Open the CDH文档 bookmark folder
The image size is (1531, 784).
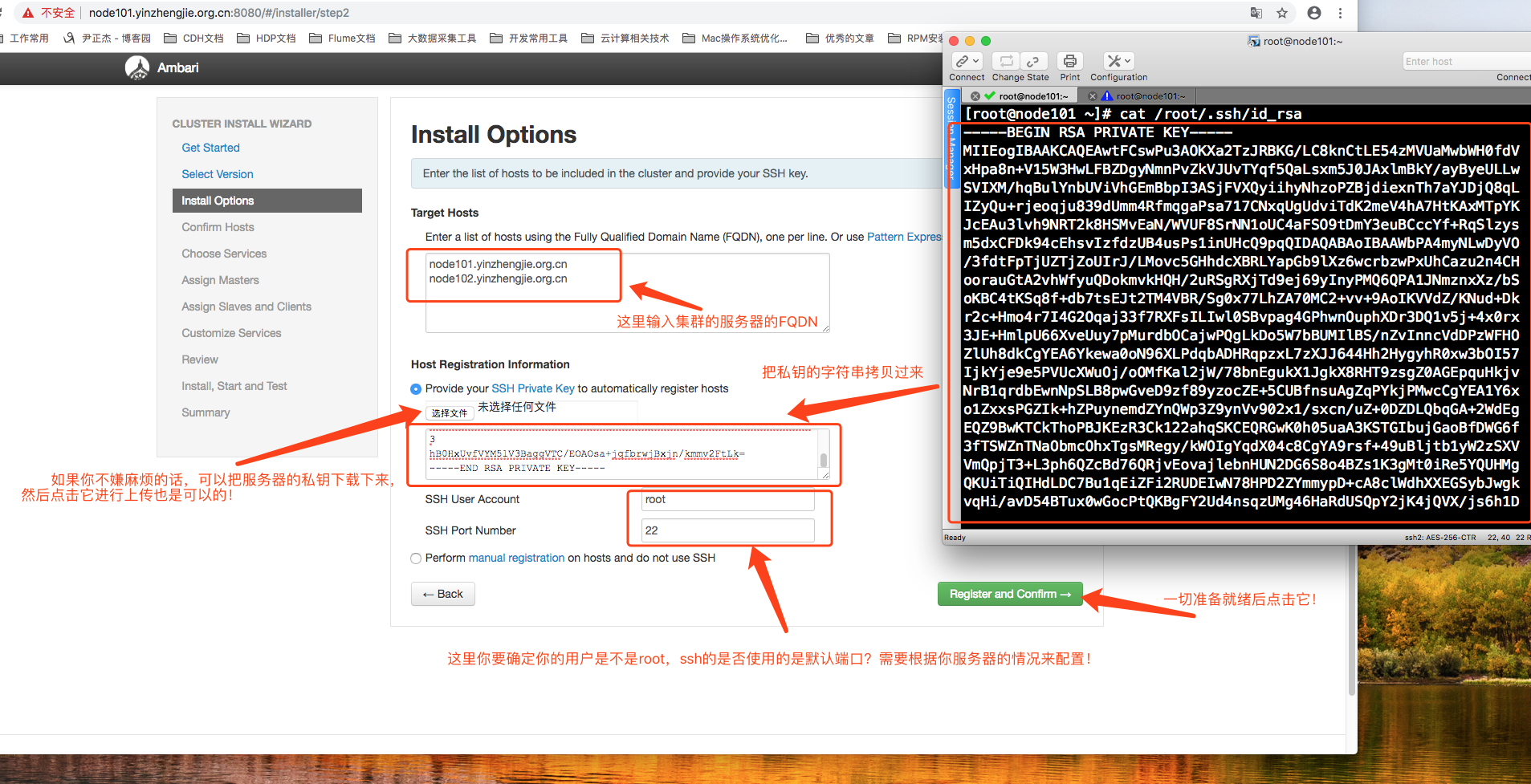193,38
